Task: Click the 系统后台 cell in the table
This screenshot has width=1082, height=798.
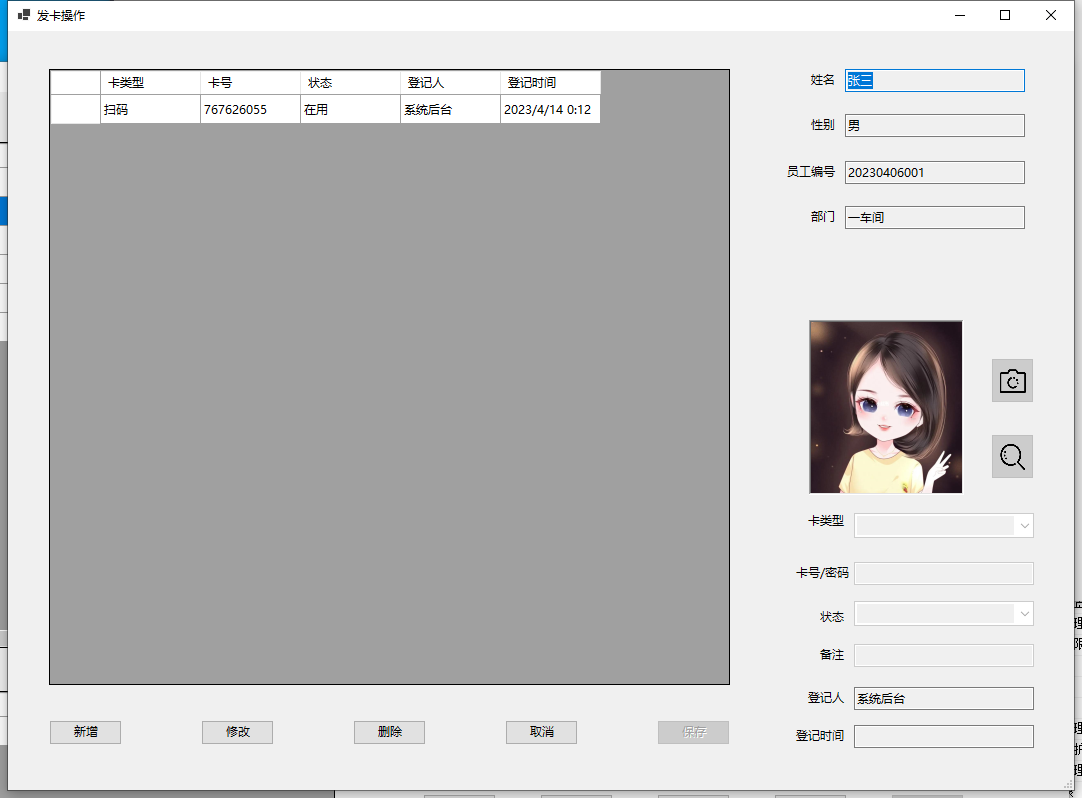Action: (x=451, y=110)
